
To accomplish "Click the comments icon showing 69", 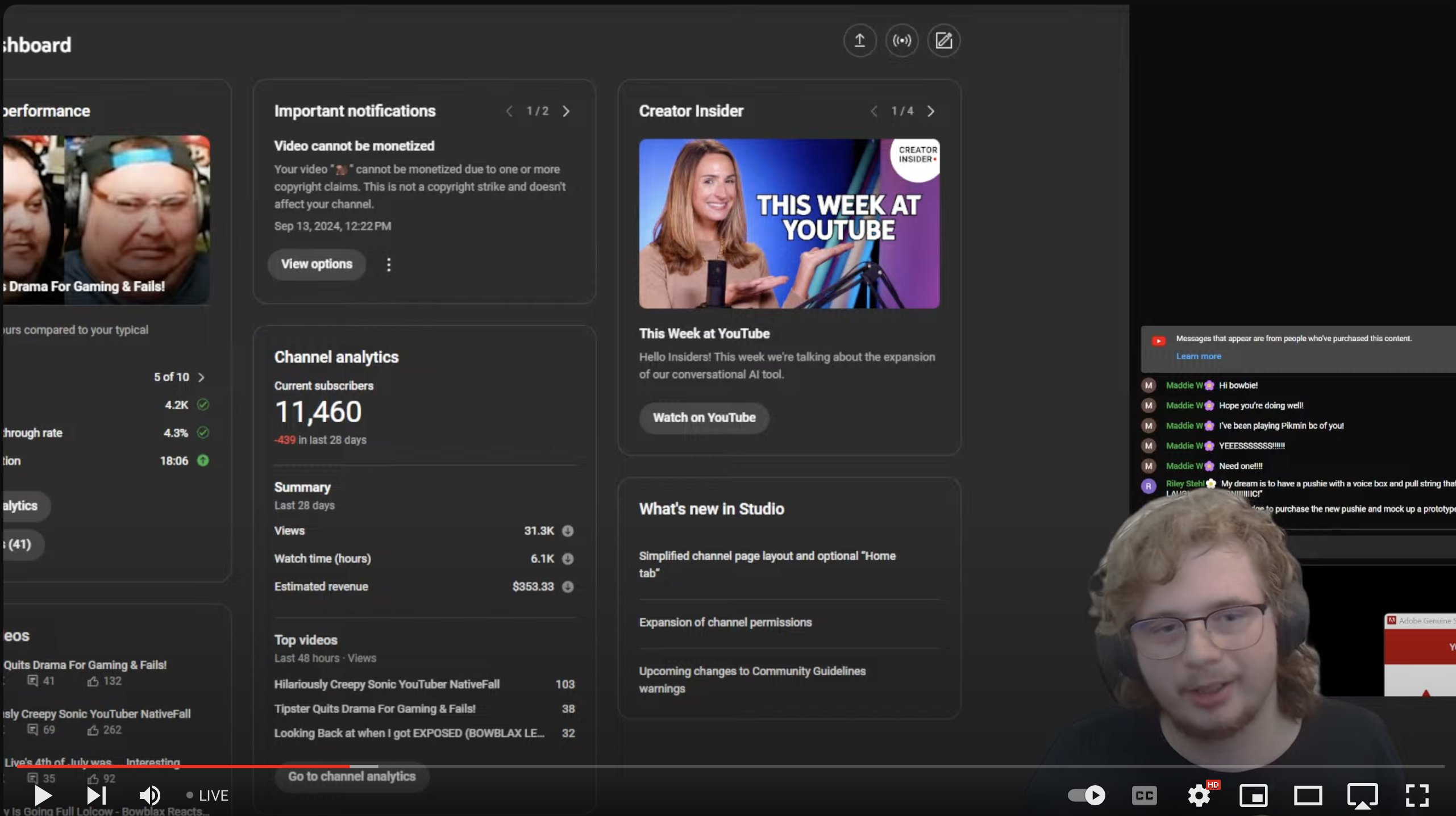I will tap(33, 730).
